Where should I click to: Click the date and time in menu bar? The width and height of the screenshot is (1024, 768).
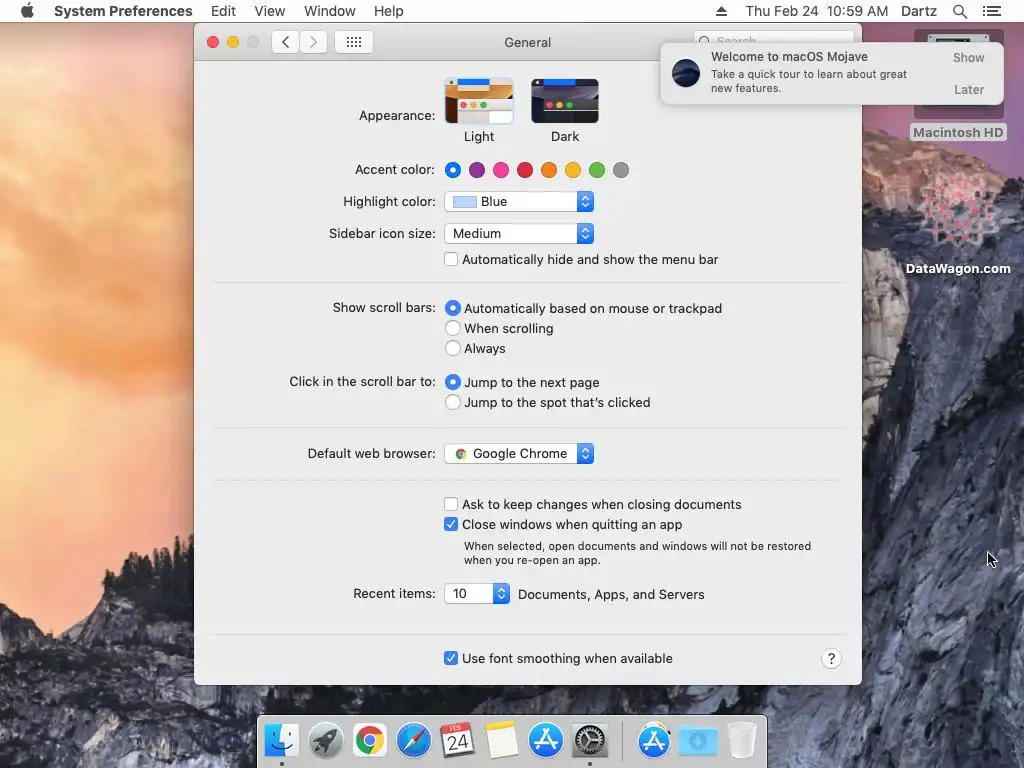(x=817, y=11)
